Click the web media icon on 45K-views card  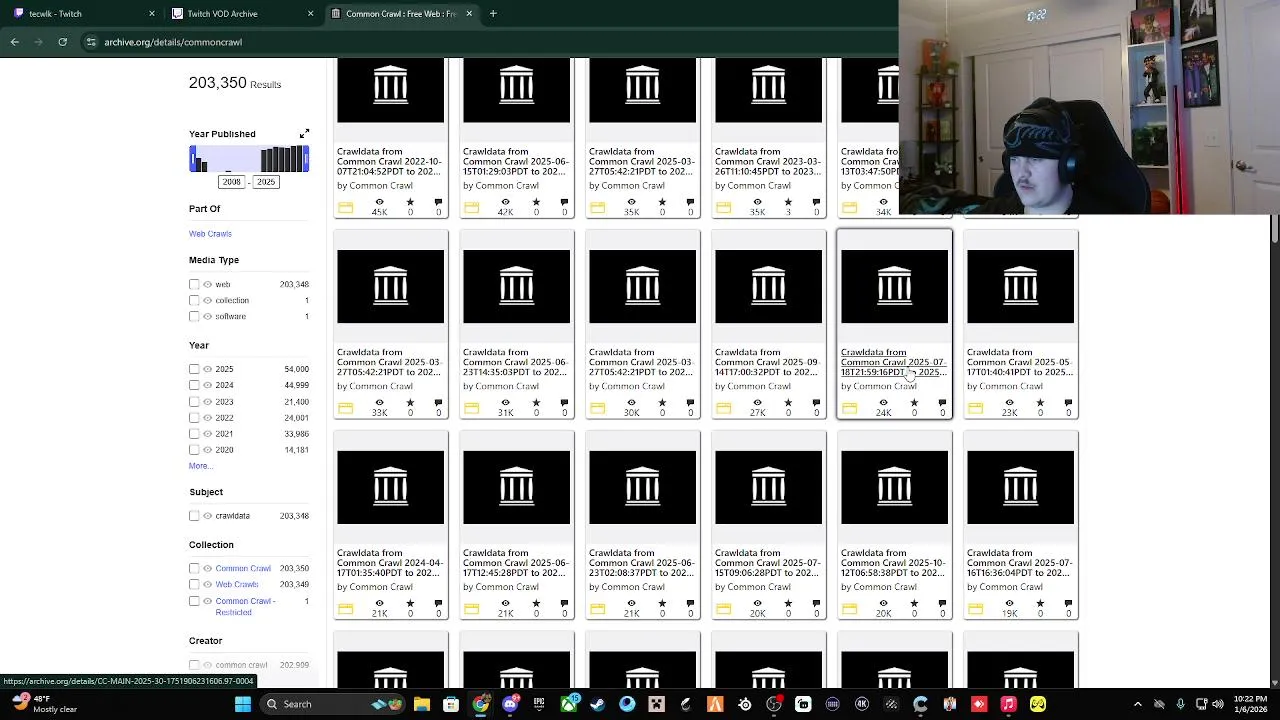pyautogui.click(x=345, y=207)
